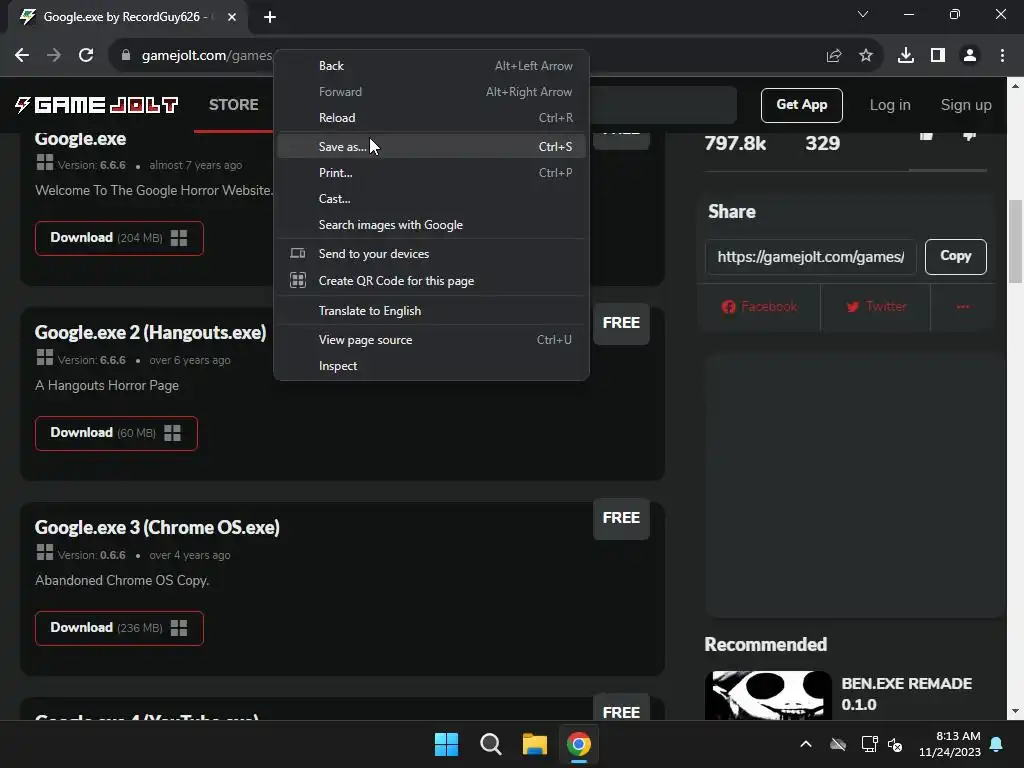This screenshot has width=1024, height=768.
Task: Open the Chrome three-dot menu
Action: pyautogui.click(x=1002, y=56)
